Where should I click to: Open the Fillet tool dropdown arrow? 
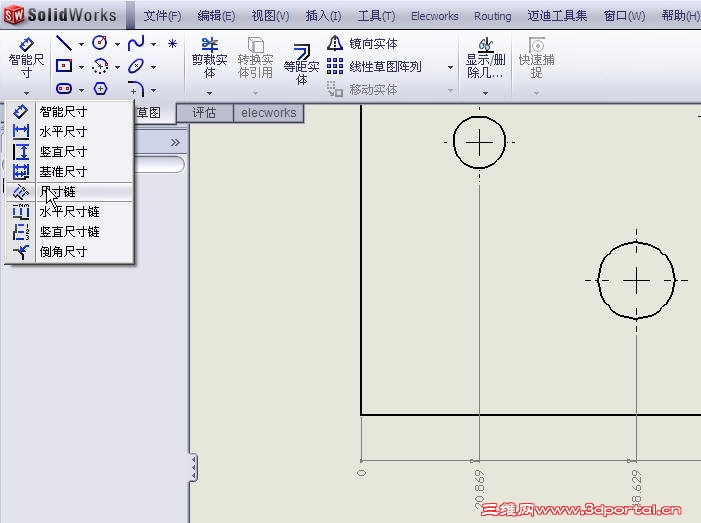coord(153,90)
